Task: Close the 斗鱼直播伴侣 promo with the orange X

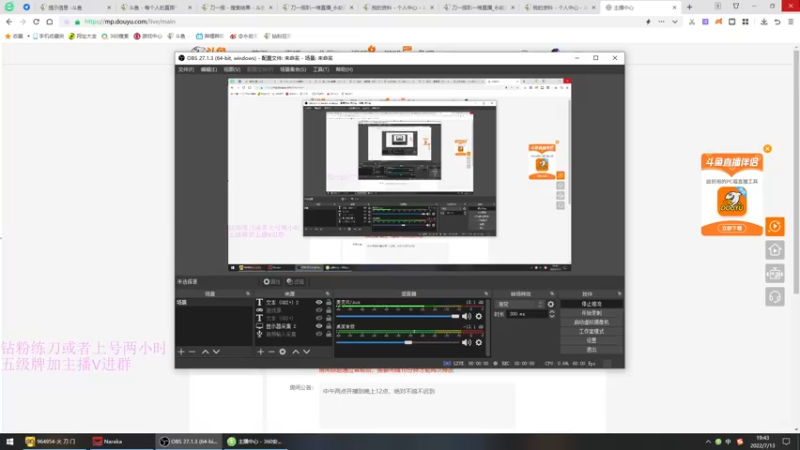Action: [767, 148]
